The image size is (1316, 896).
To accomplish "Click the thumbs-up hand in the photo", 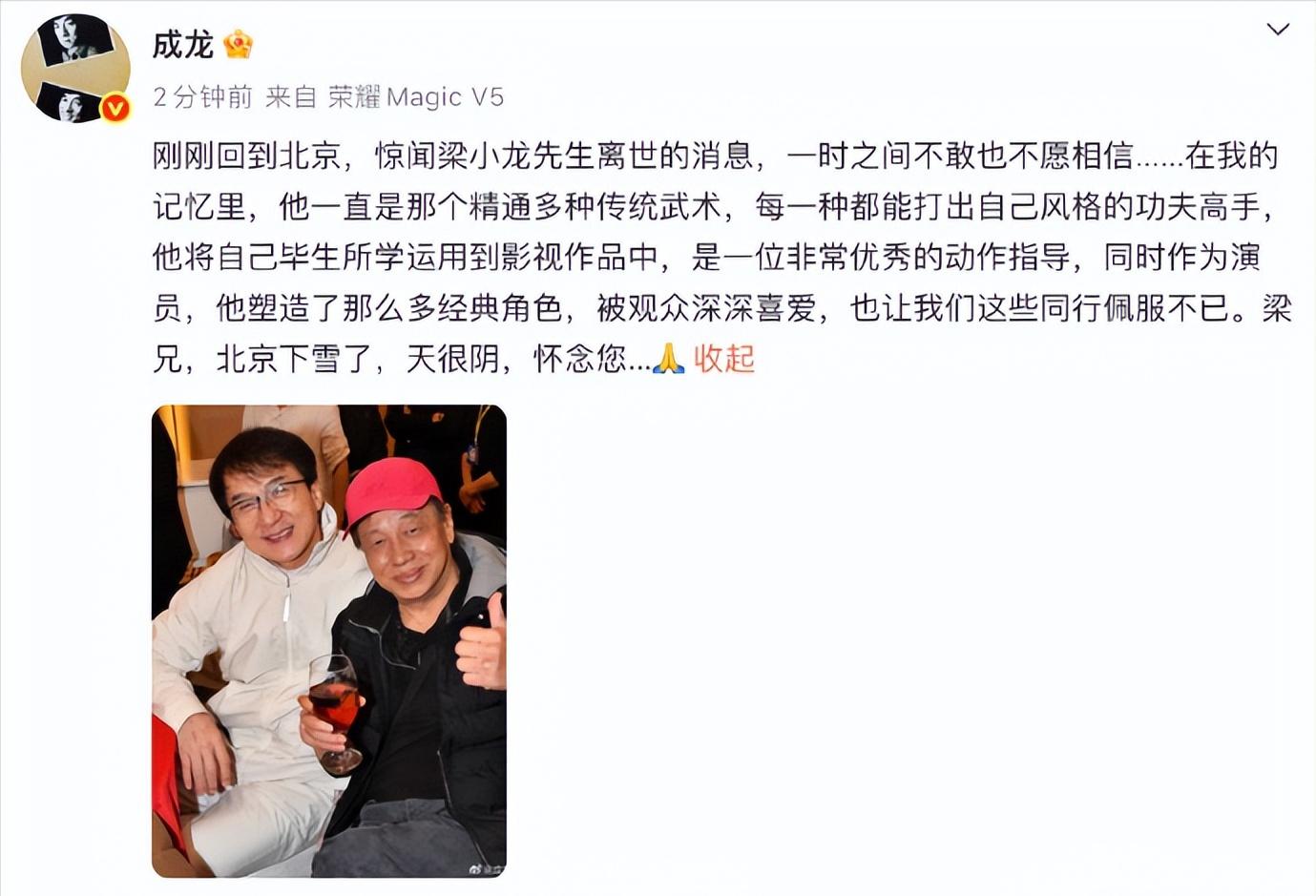I will [482, 644].
